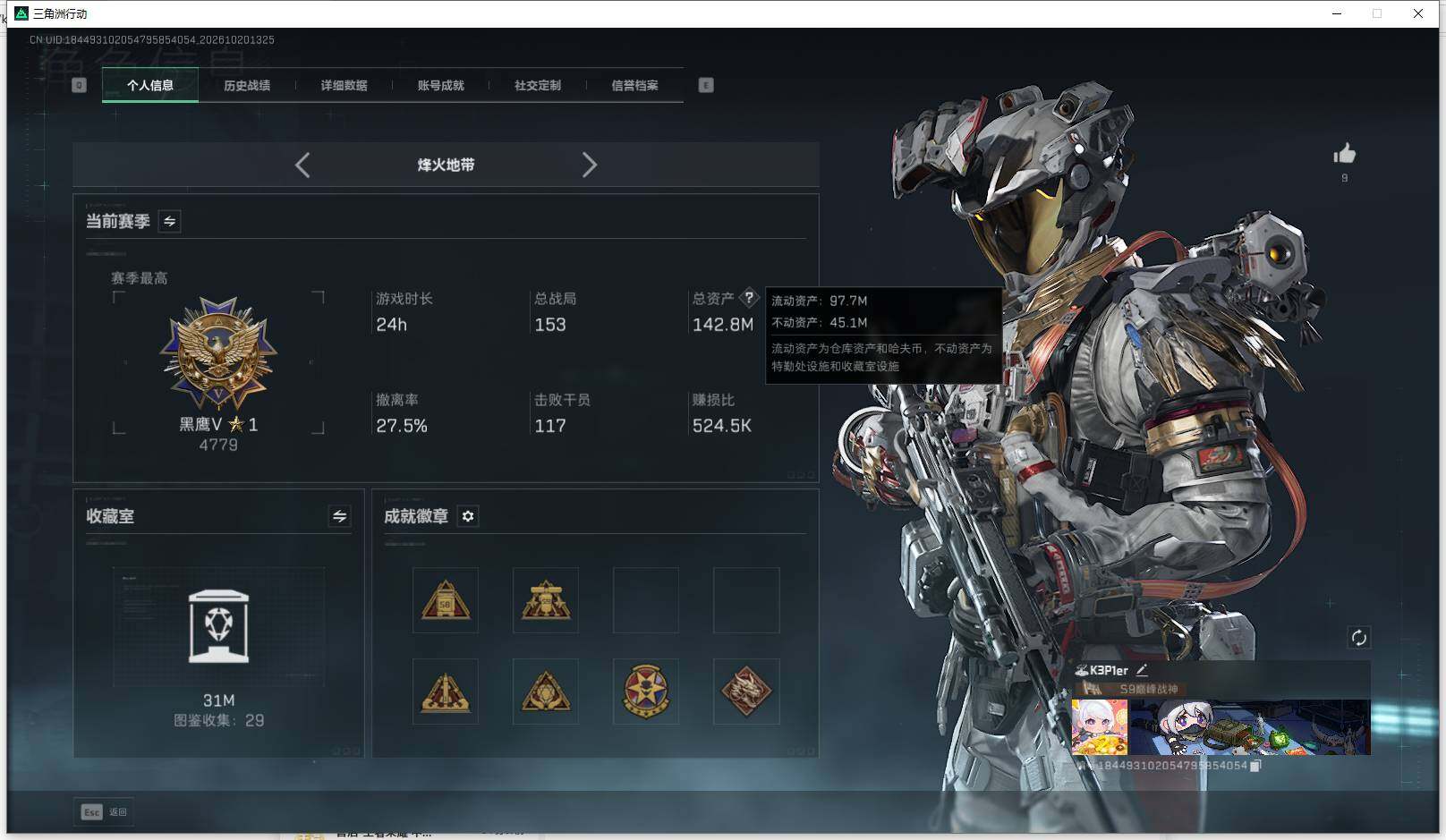Select the bottom-row second triangle emblem badge
The height and width of the screenshot is (840, 1446).
click(x=546, y=692)
